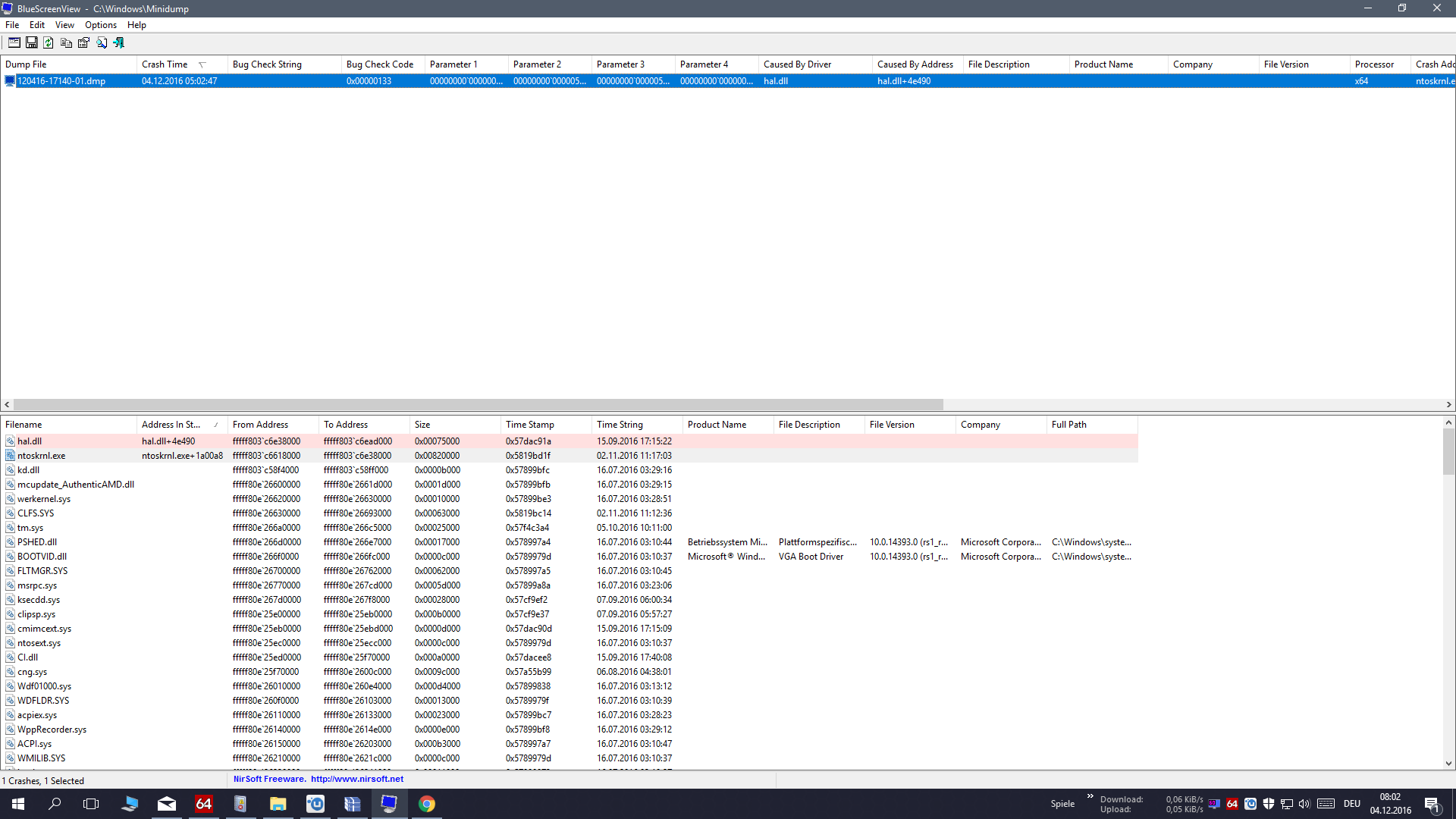Open Properties toolbar icon

click(83, 42)
